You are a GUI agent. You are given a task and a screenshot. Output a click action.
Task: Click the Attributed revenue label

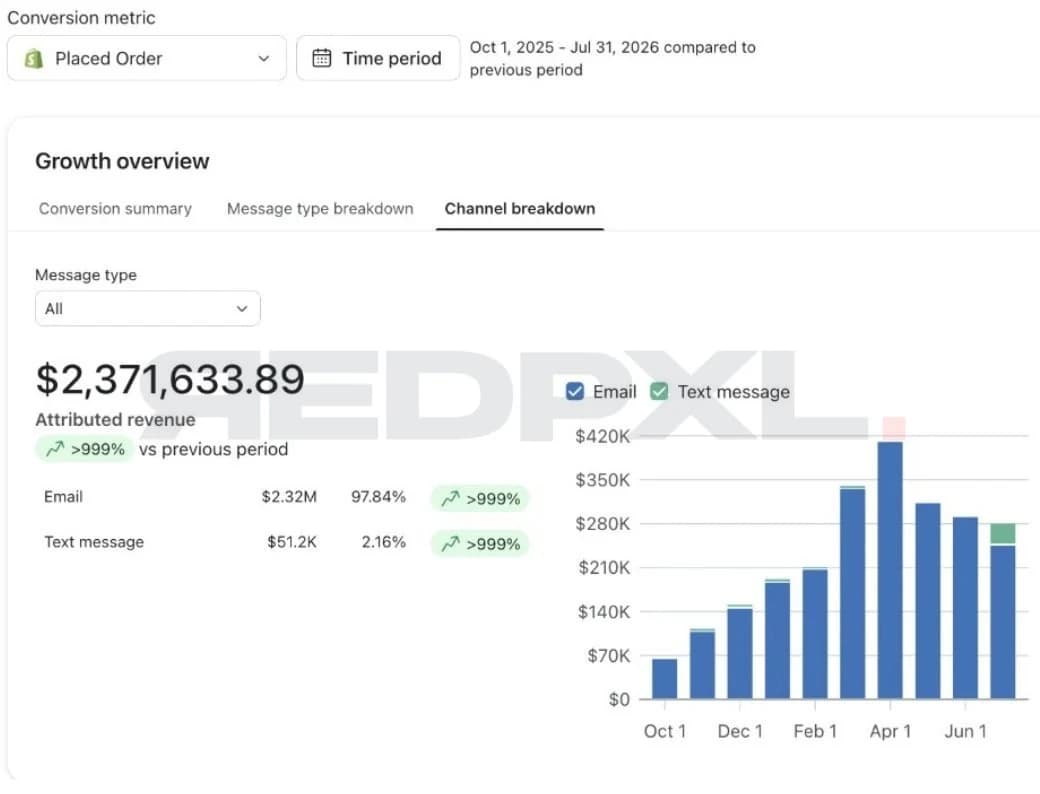(115, 420)
